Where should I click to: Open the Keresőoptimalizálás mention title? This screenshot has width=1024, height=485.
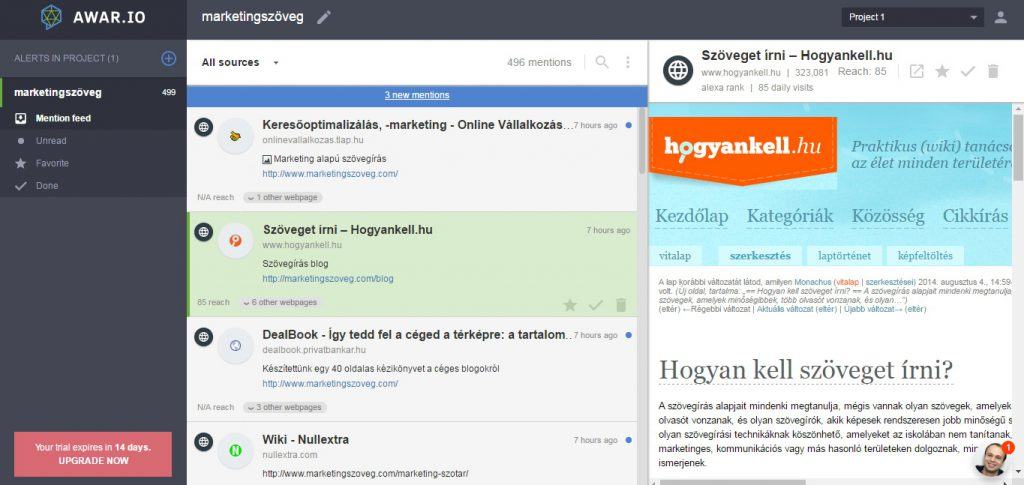(x=417, y=125)
